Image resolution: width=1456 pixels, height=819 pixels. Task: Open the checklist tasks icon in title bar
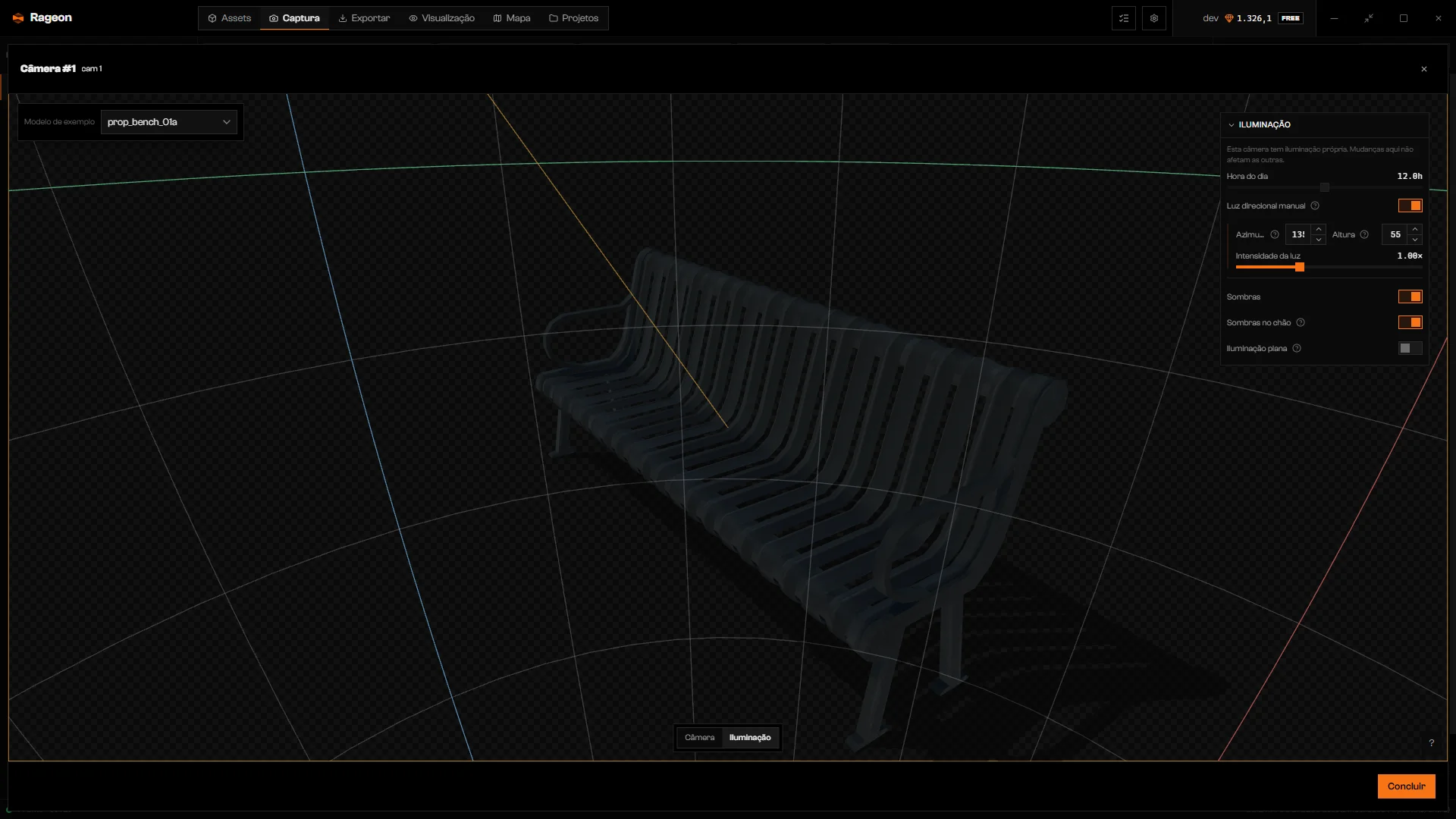point(1124,18)
